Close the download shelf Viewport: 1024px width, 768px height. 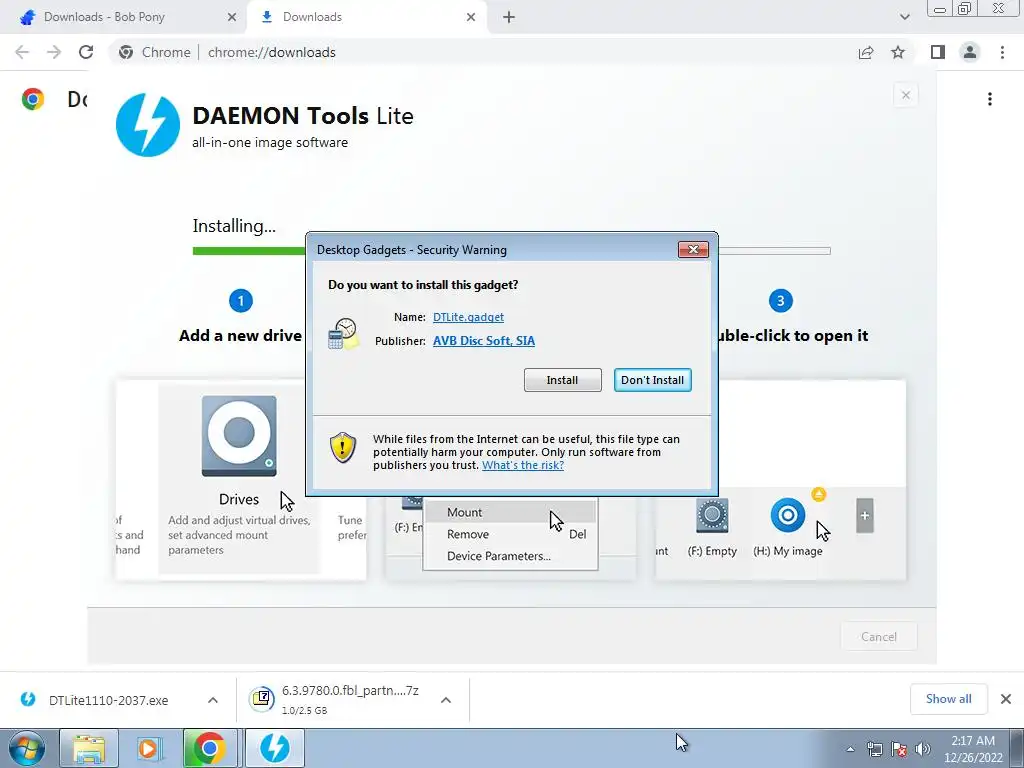[1006, 699]
